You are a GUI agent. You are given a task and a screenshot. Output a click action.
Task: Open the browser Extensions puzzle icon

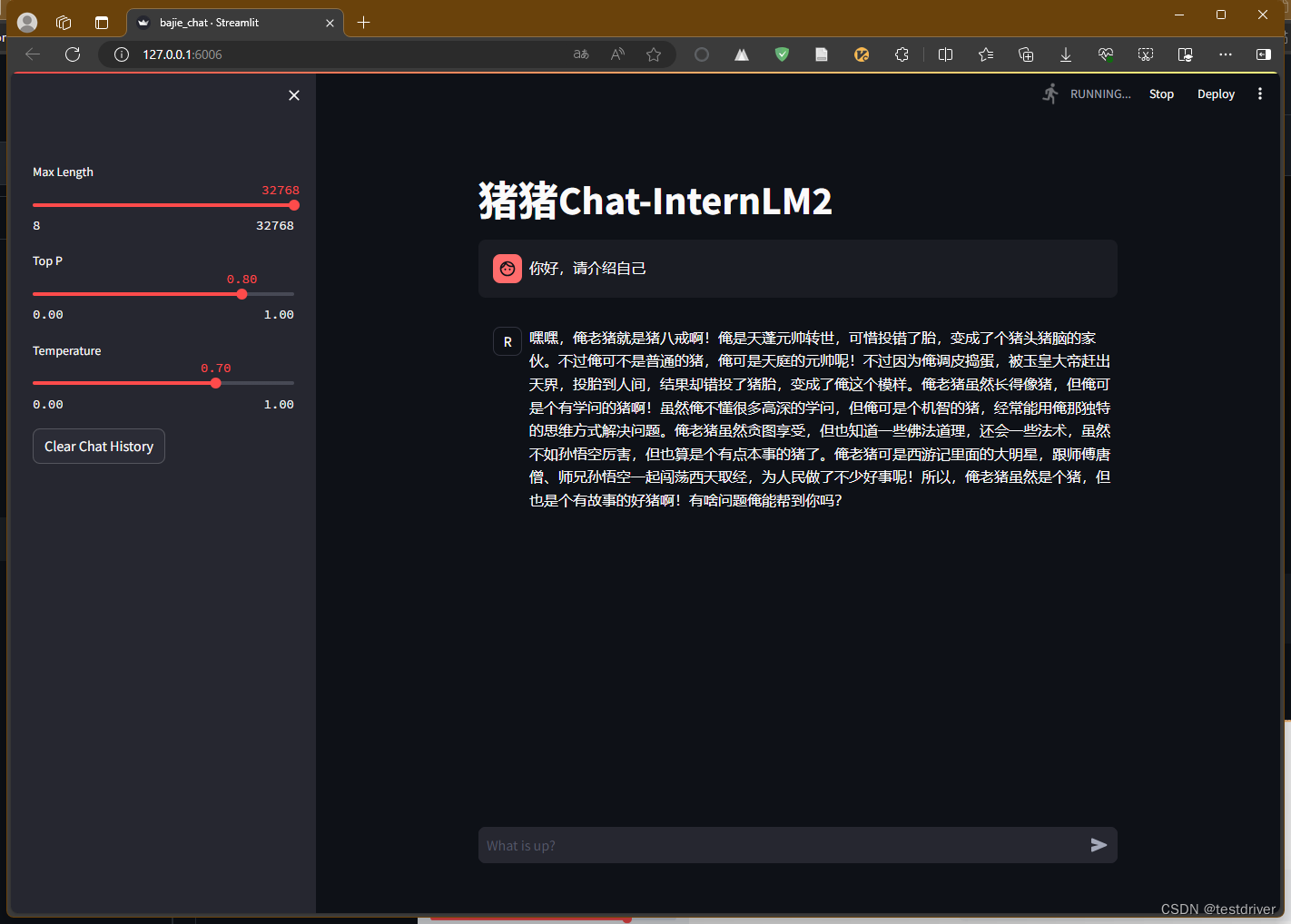[x=902, y=54]
